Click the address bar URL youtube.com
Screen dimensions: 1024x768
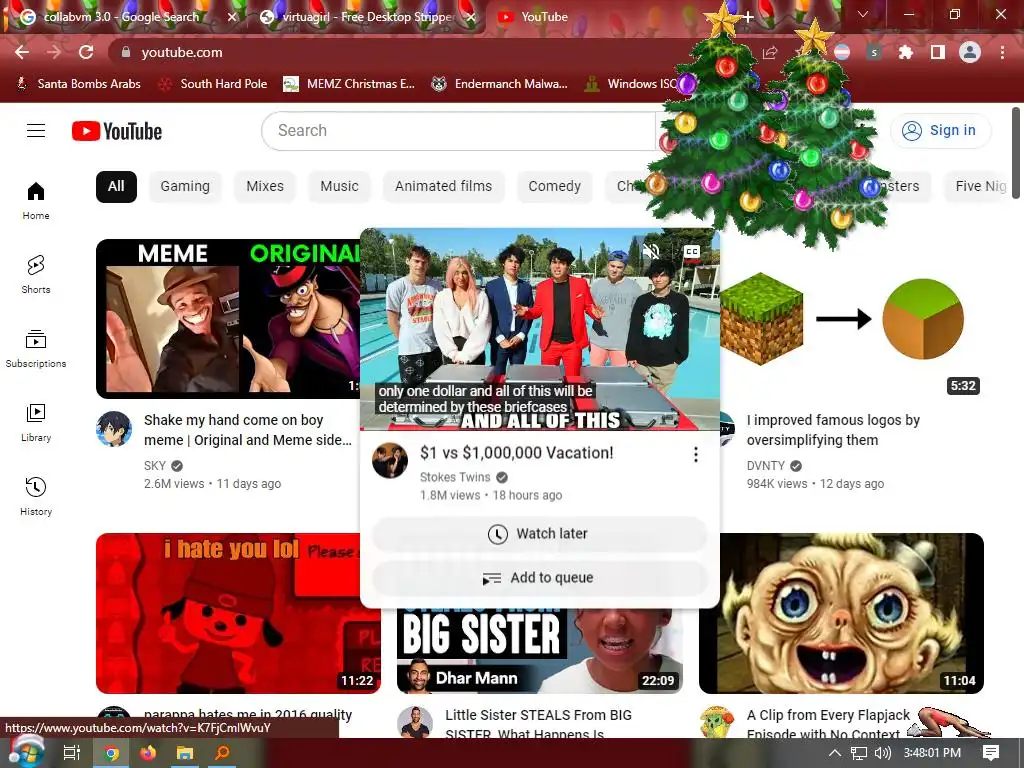[182, 52]
